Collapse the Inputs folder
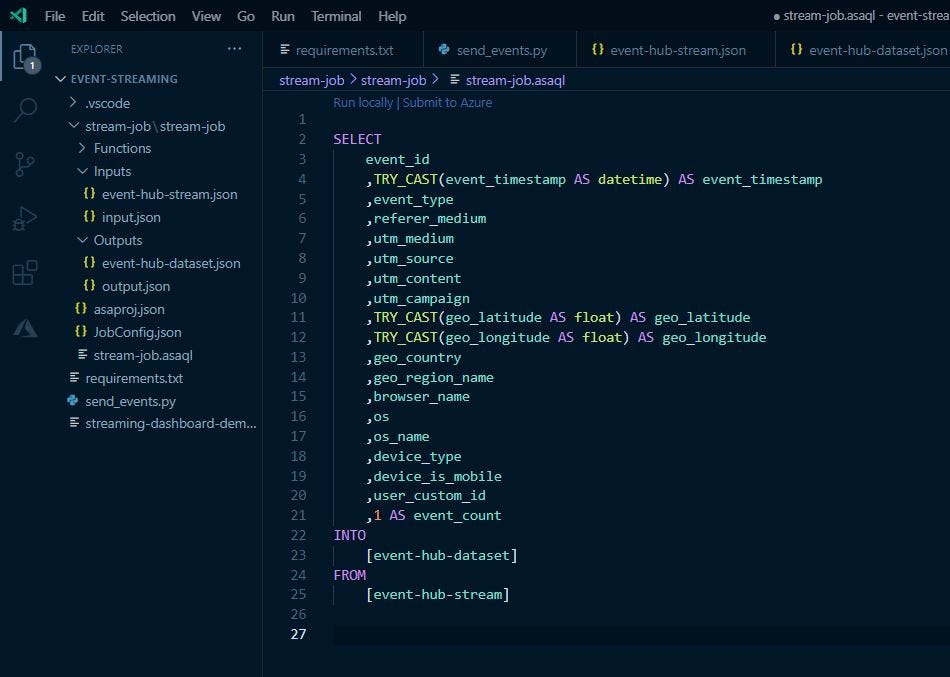The height and width of the screenshot is (677, 950). (112, 171)
